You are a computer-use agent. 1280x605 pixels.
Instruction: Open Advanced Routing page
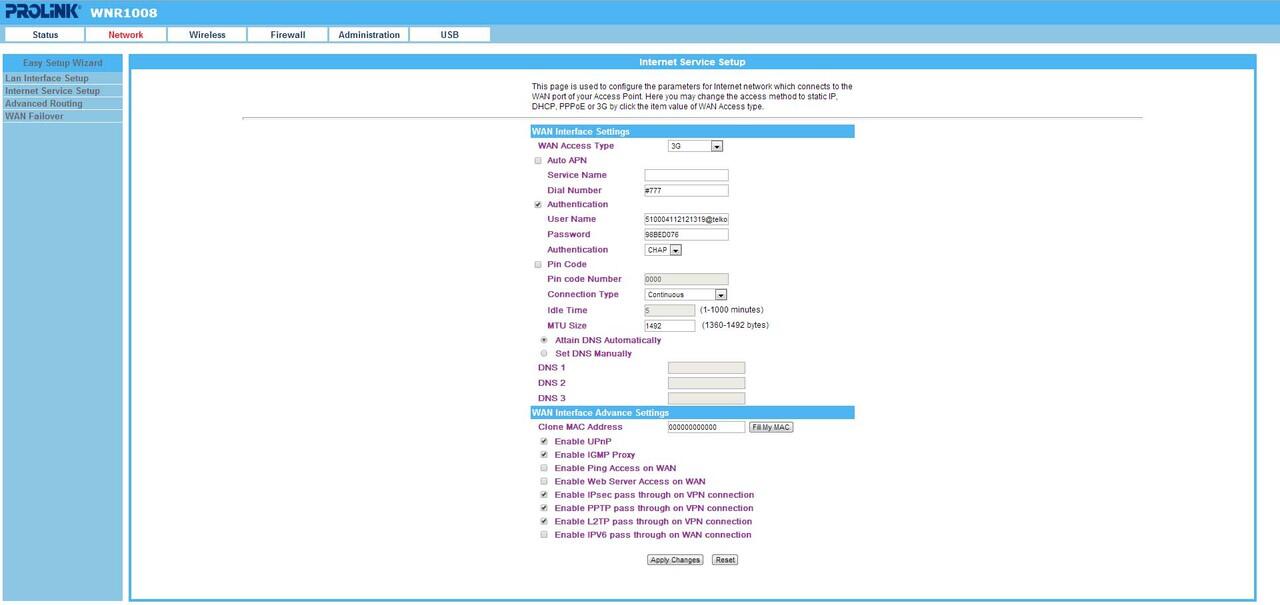click(x=44, y=104)
